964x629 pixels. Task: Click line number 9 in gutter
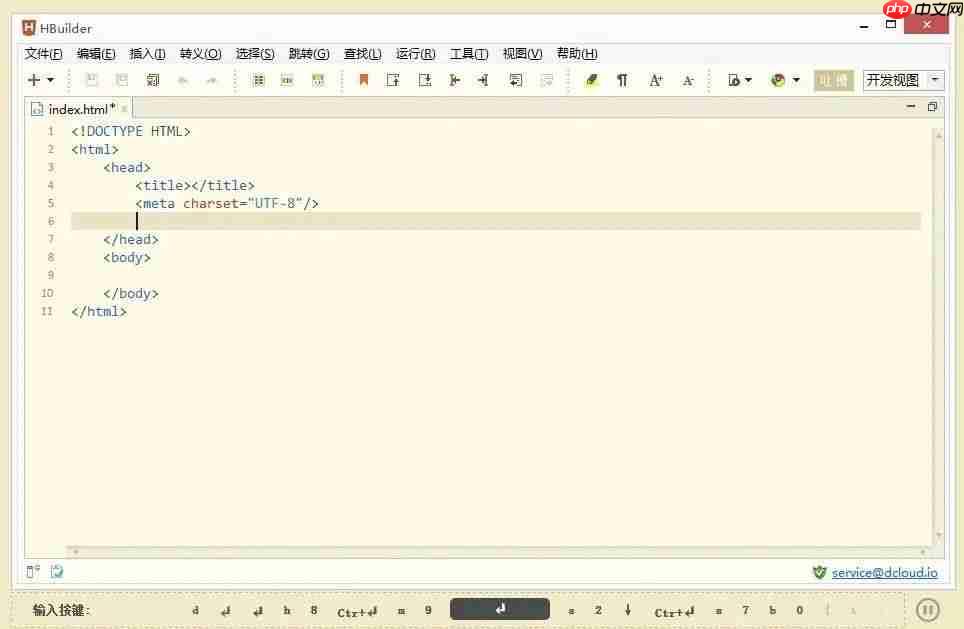(x=50, y=275)
